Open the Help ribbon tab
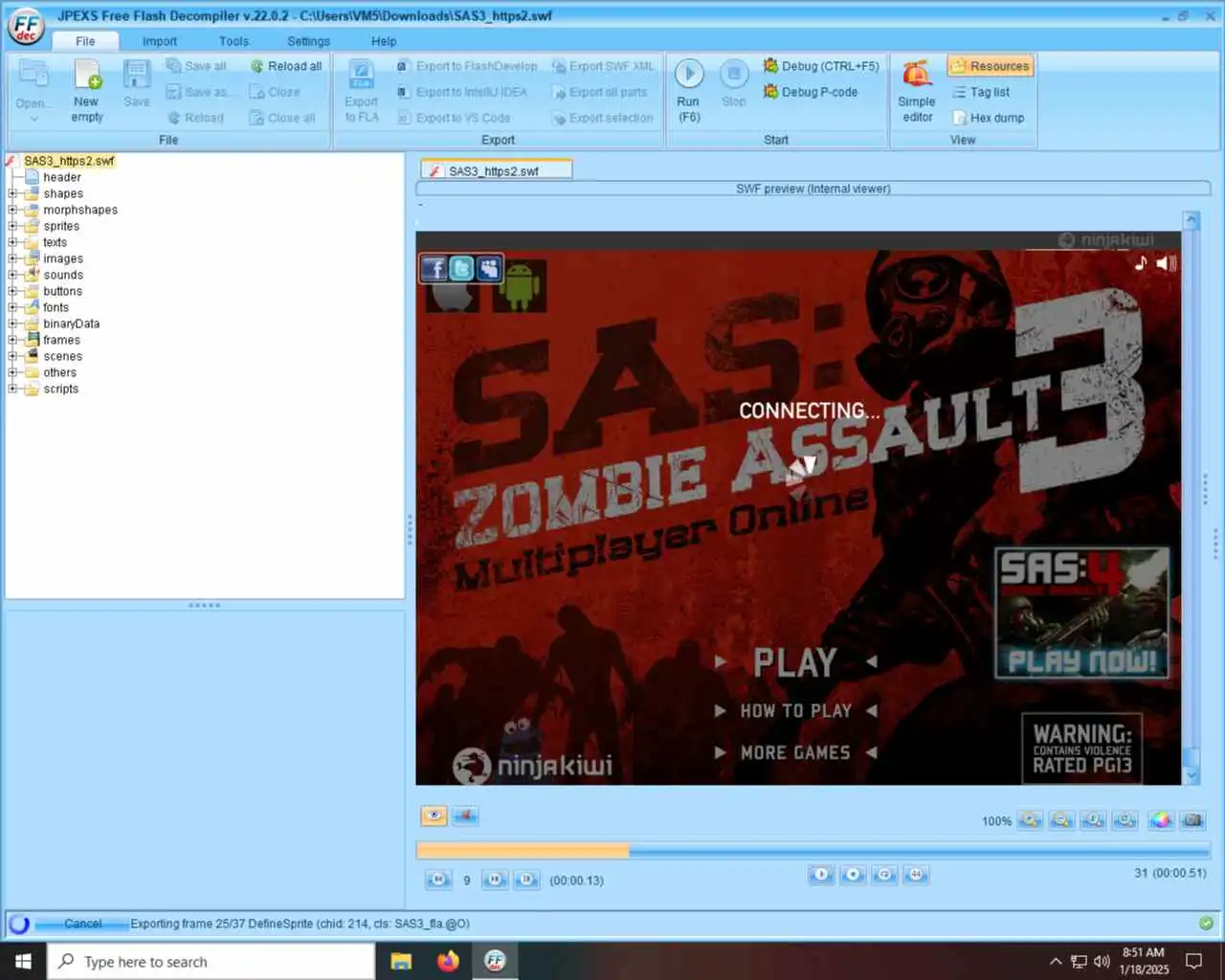This screenshot has width=1225, height=980. (384, 41)
